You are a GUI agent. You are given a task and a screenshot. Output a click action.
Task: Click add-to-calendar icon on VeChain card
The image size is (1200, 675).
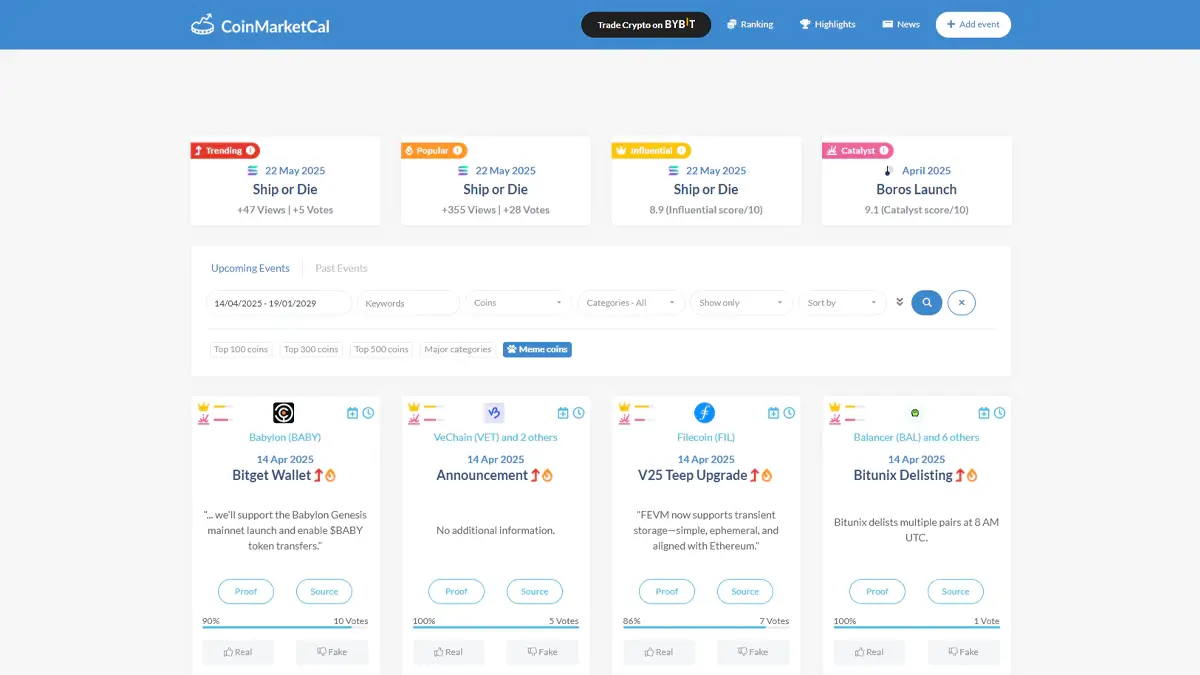click(563, 413)
